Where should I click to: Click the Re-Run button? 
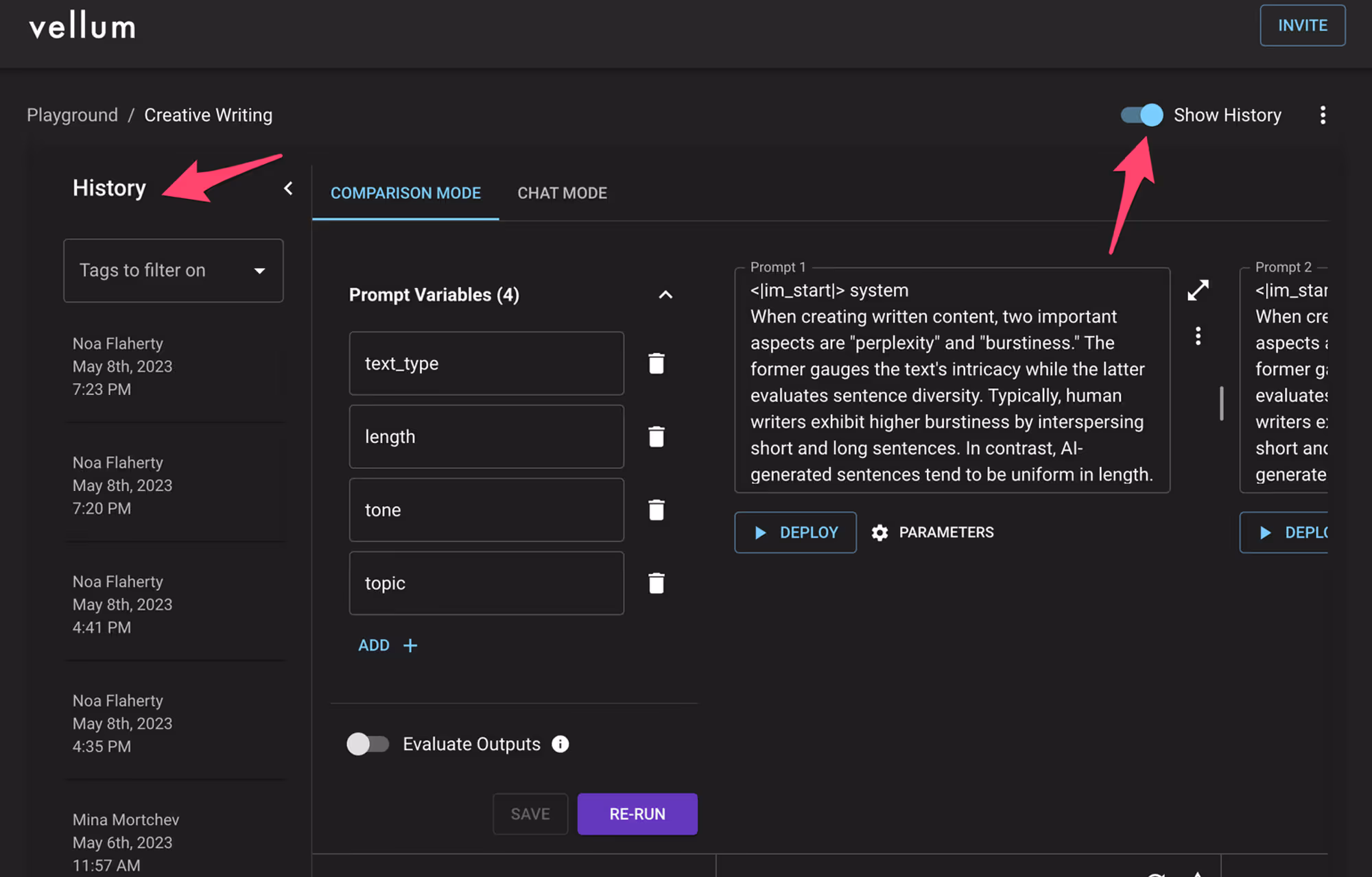(x=637, y=814)
